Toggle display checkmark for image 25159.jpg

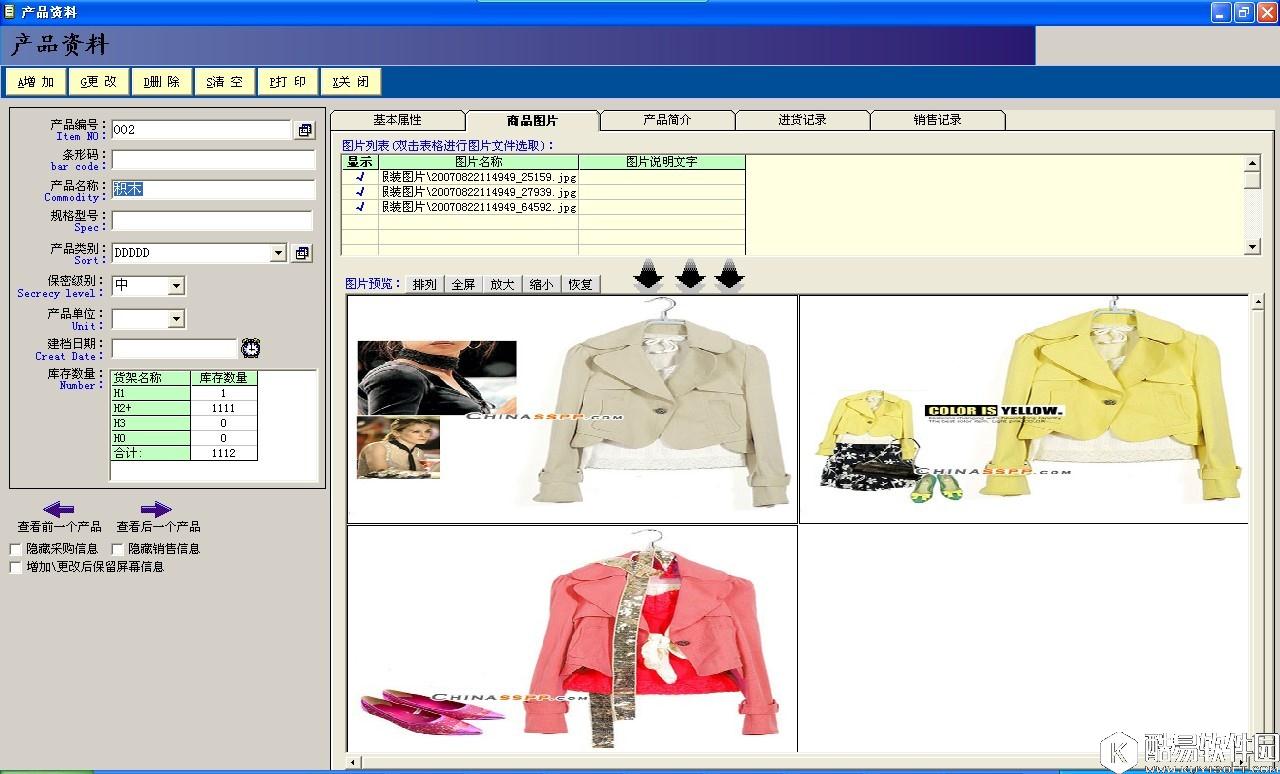[360, 176]
